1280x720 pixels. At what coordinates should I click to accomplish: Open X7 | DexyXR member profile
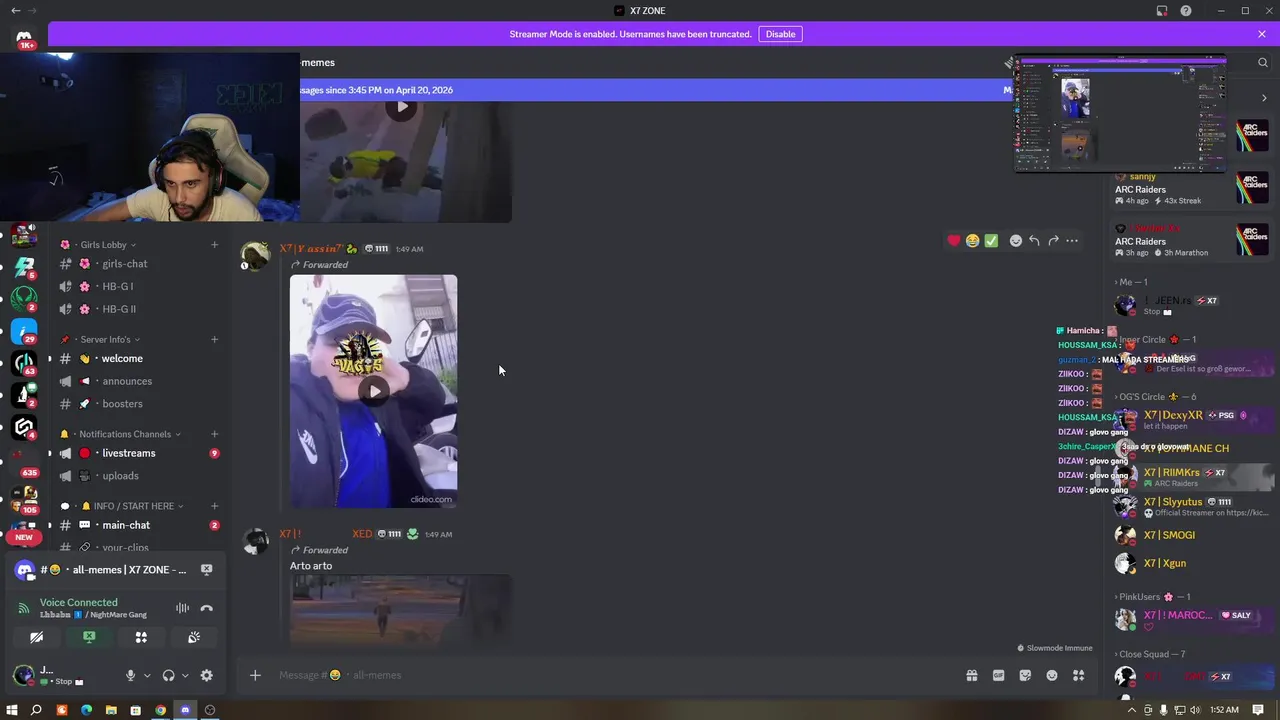coord(1190,420)
